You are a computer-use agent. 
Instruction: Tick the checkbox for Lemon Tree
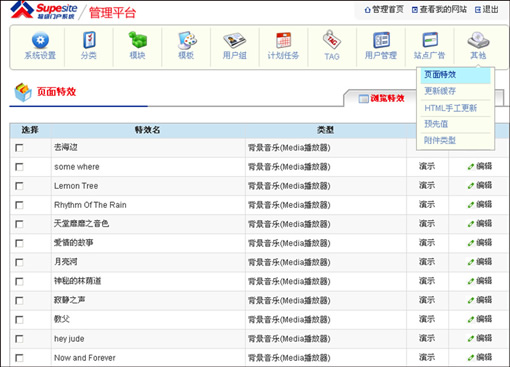tap(19, 186)
